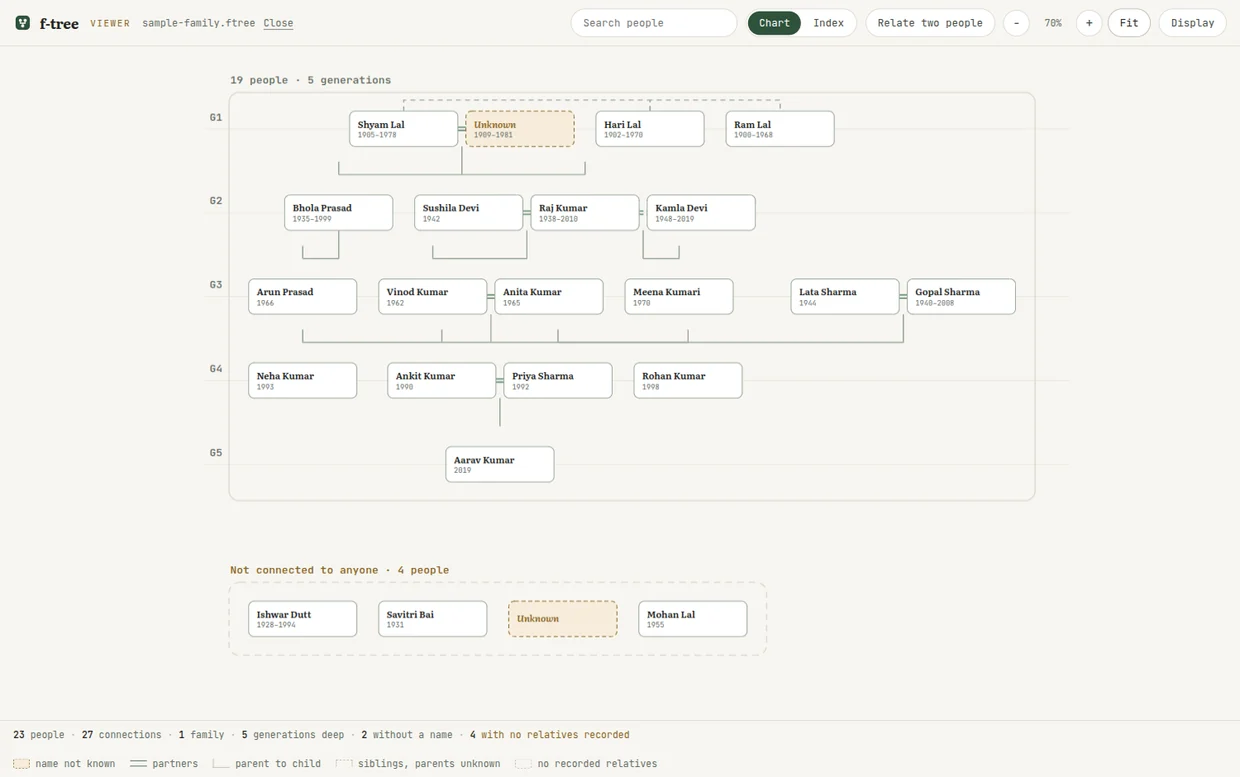Pick the Meena Kumari card
The width and height of the screenshot is (1240, 777).
[x=679, y=297]
